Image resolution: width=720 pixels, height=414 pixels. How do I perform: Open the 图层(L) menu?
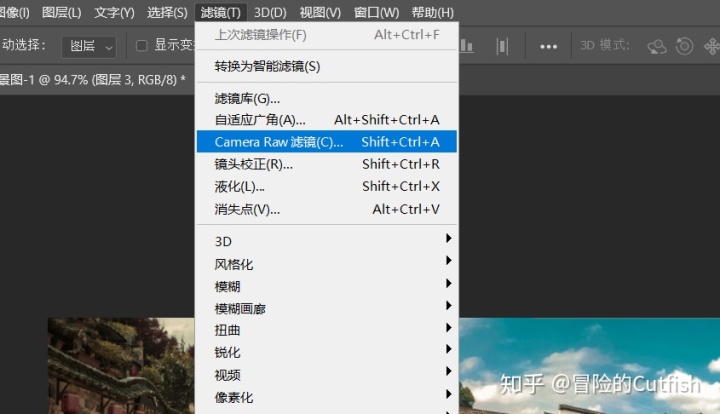[x=62, y=12]
